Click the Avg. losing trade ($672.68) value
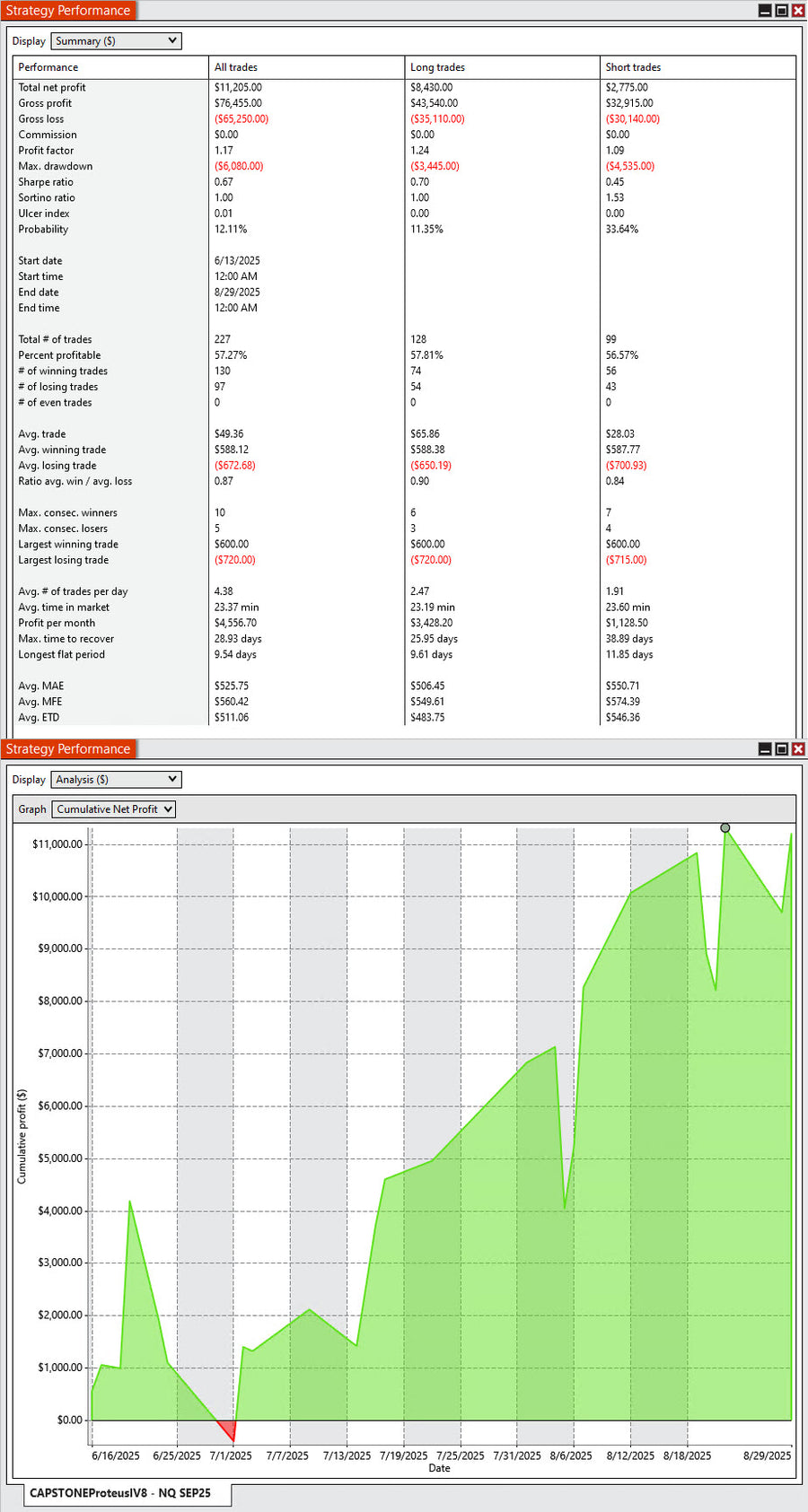The height and width of the screenshot is (1512, 808). [235, 466]
